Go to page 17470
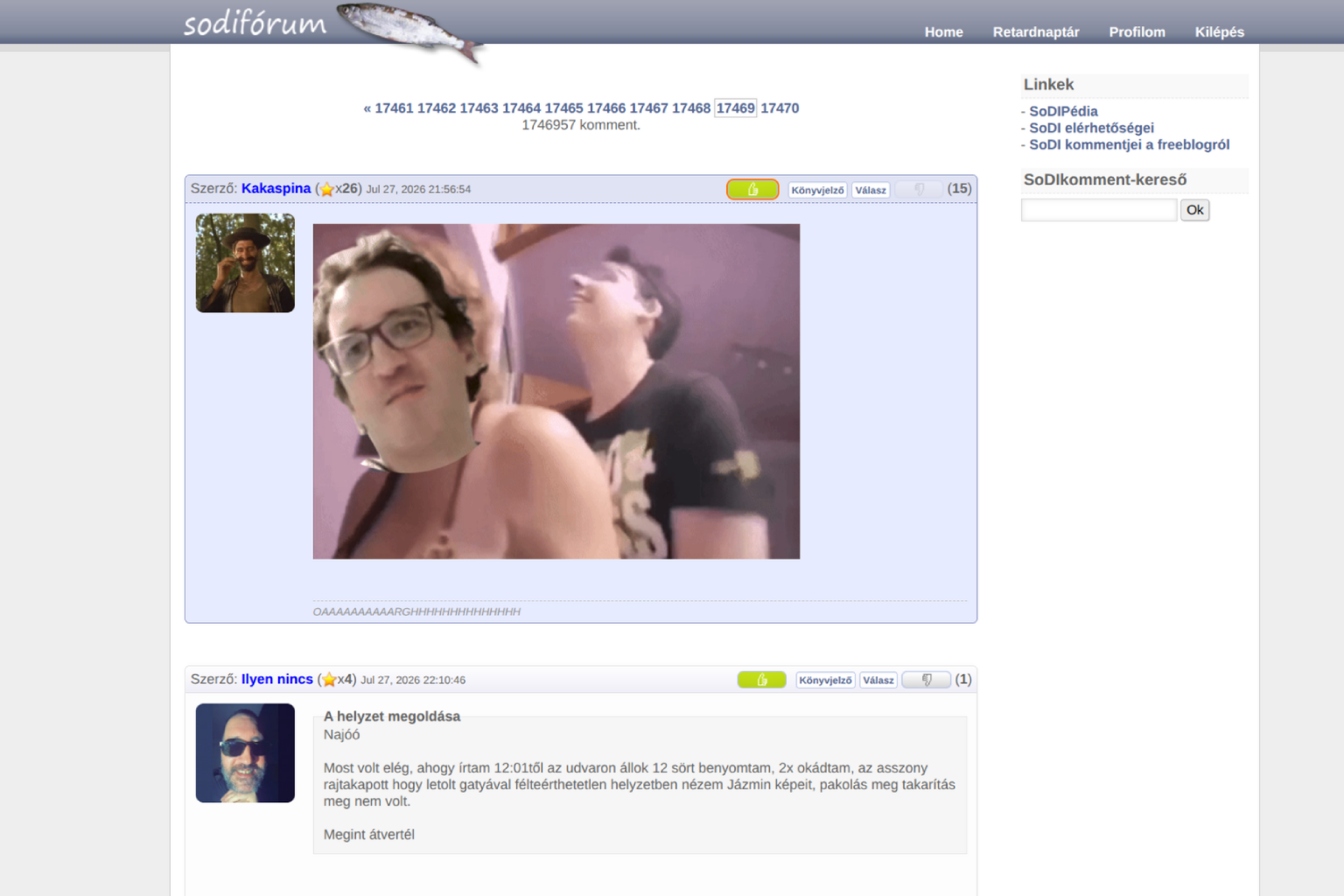 [x=780, y=108]
